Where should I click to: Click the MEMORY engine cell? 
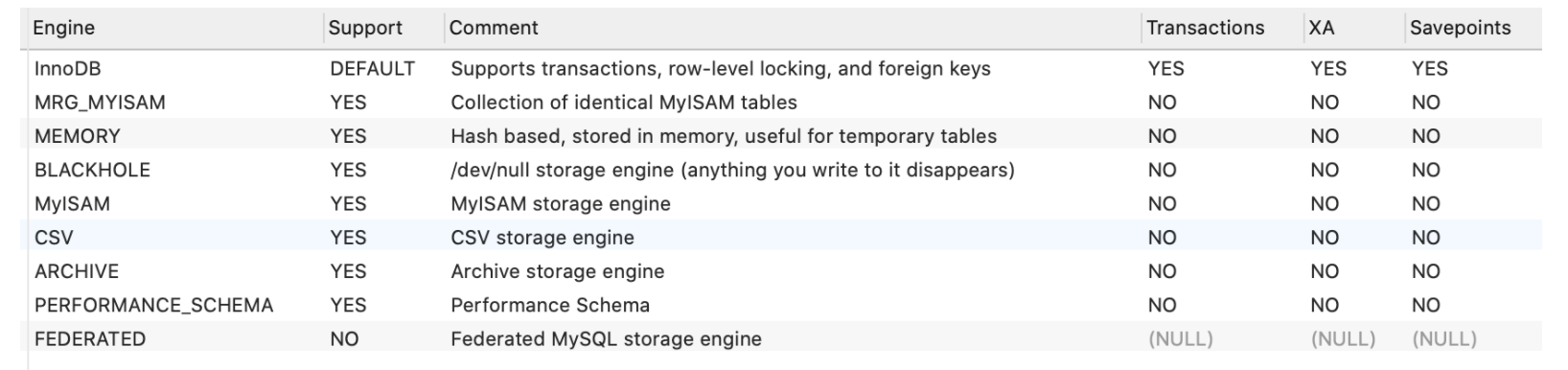click(78, 136)
